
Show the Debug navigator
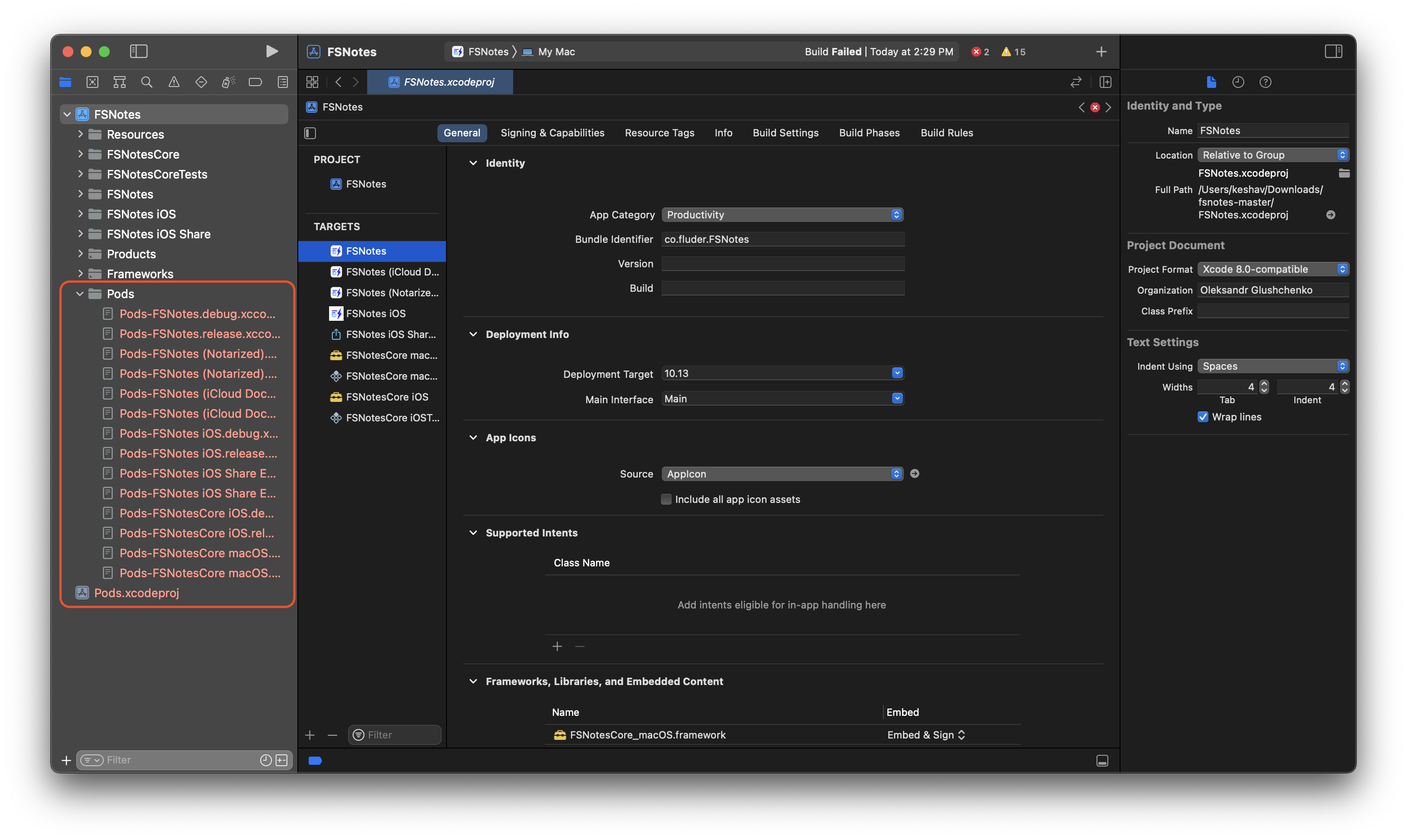coord(228,82)
